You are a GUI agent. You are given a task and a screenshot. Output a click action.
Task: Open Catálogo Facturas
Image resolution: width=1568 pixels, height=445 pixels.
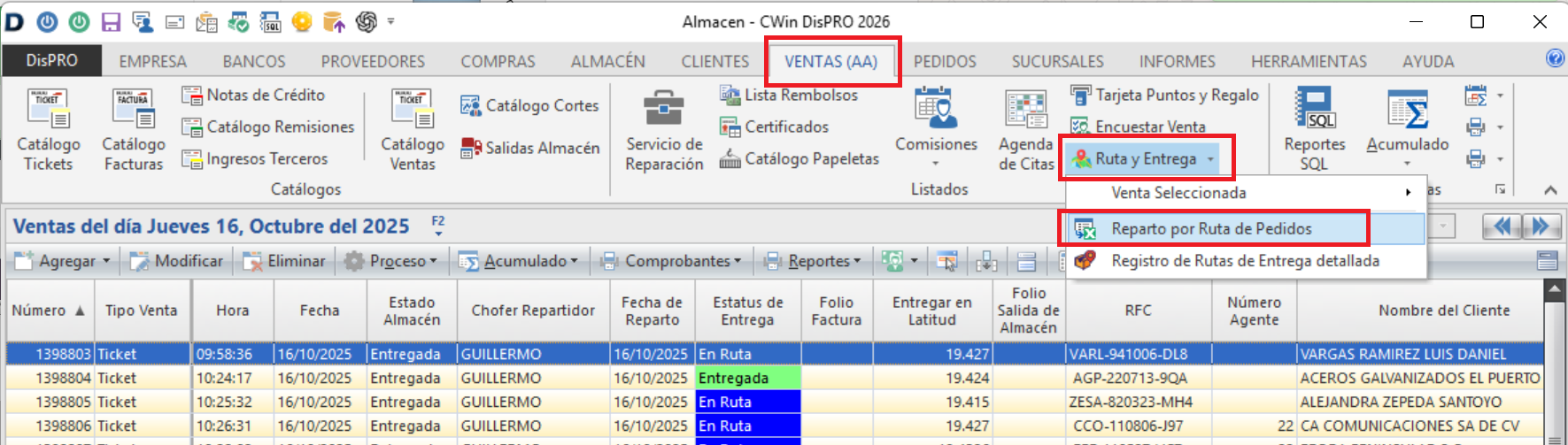coord(134,130)
